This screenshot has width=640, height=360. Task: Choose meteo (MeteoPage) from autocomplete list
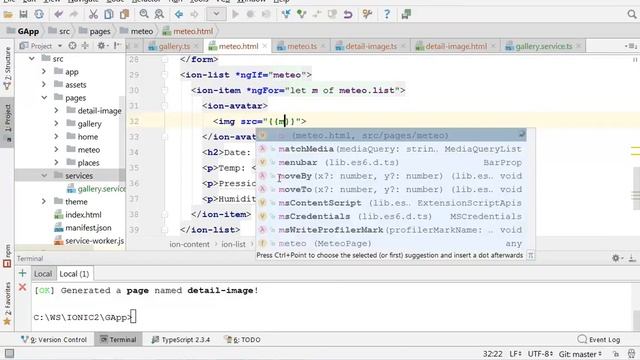tap(391, 243)
